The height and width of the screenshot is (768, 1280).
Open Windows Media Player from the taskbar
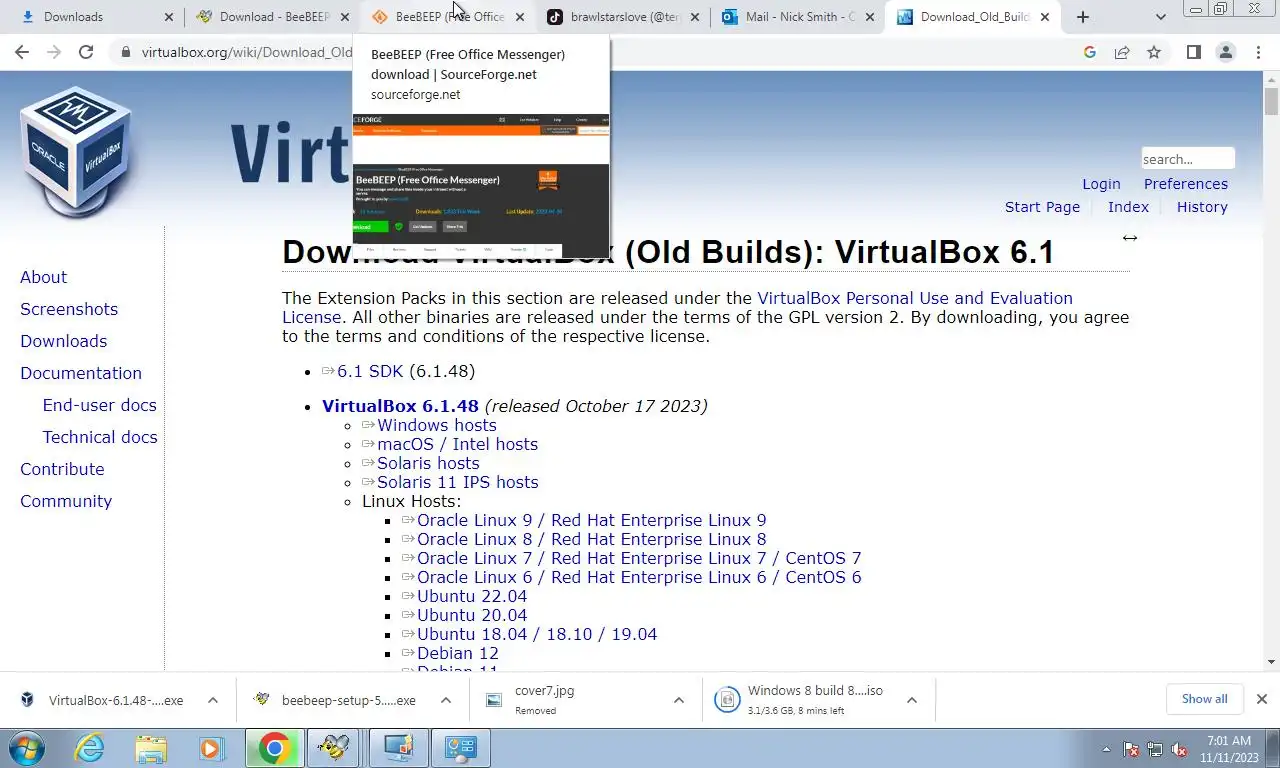pos(210,748)
